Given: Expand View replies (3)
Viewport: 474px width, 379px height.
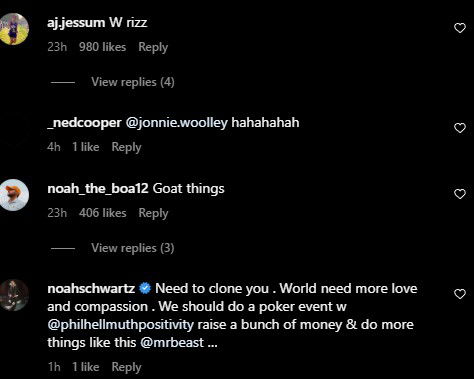Looking at the screenshot, I should click(133, 248).
